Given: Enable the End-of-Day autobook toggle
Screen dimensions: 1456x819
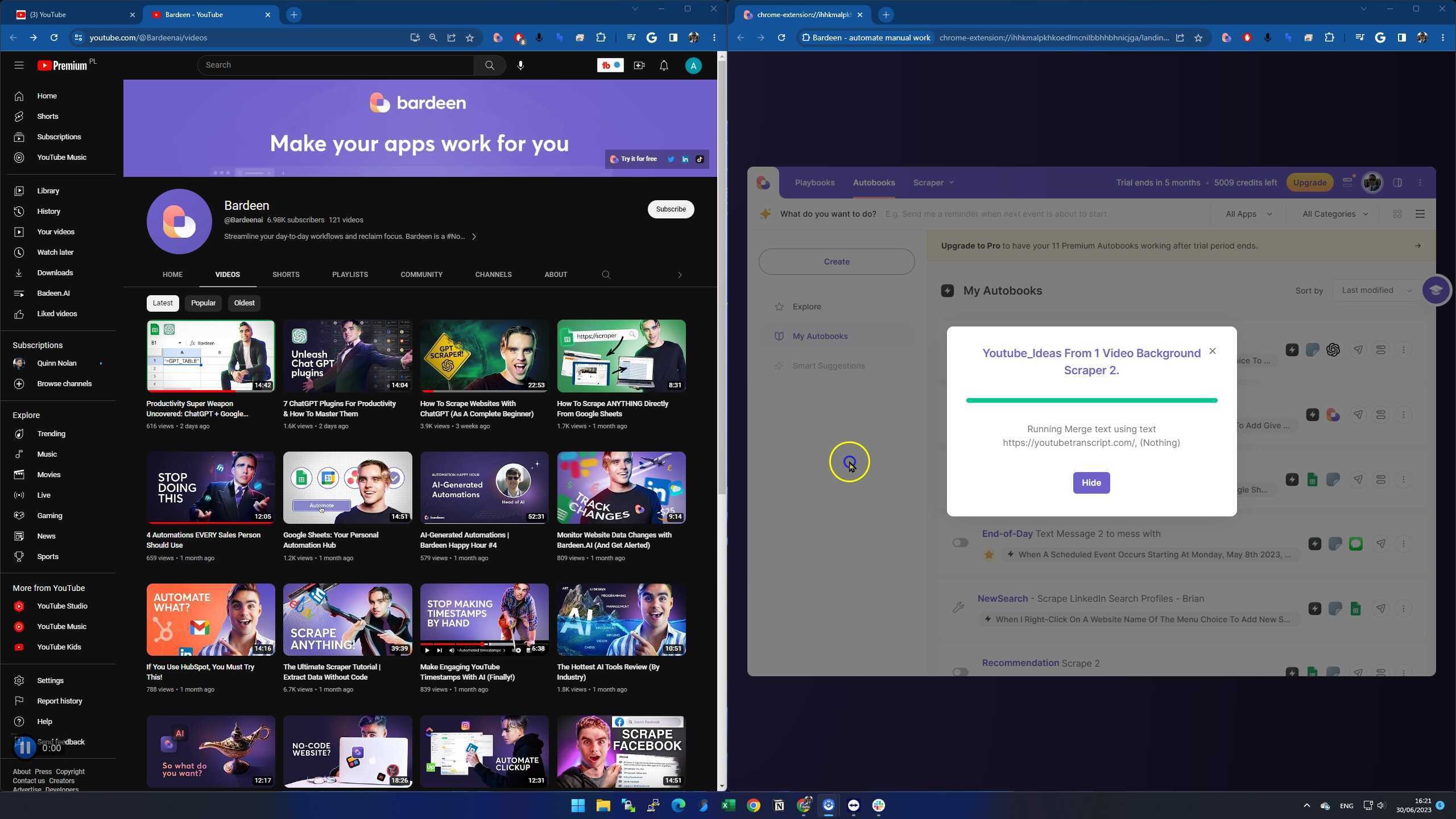Looking at the screenshot, I should [959, 543].
